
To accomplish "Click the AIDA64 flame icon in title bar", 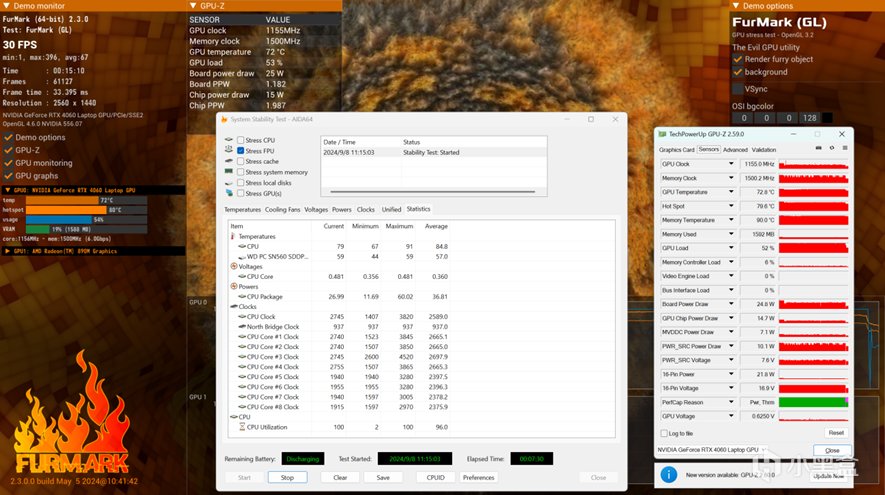I will point(224,120).
